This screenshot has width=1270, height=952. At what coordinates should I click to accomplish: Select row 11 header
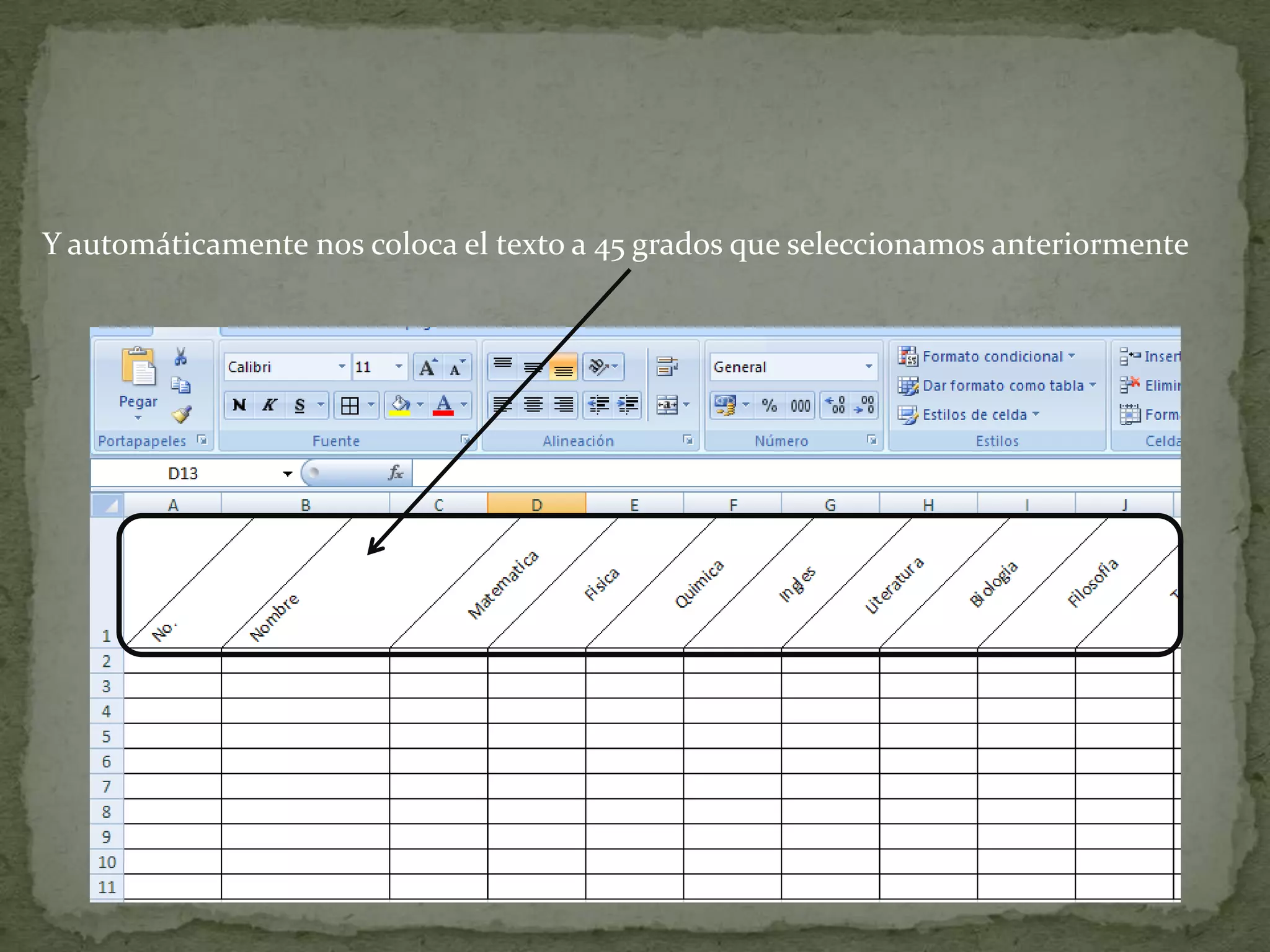pyautogui.click(x=107, y=887)
